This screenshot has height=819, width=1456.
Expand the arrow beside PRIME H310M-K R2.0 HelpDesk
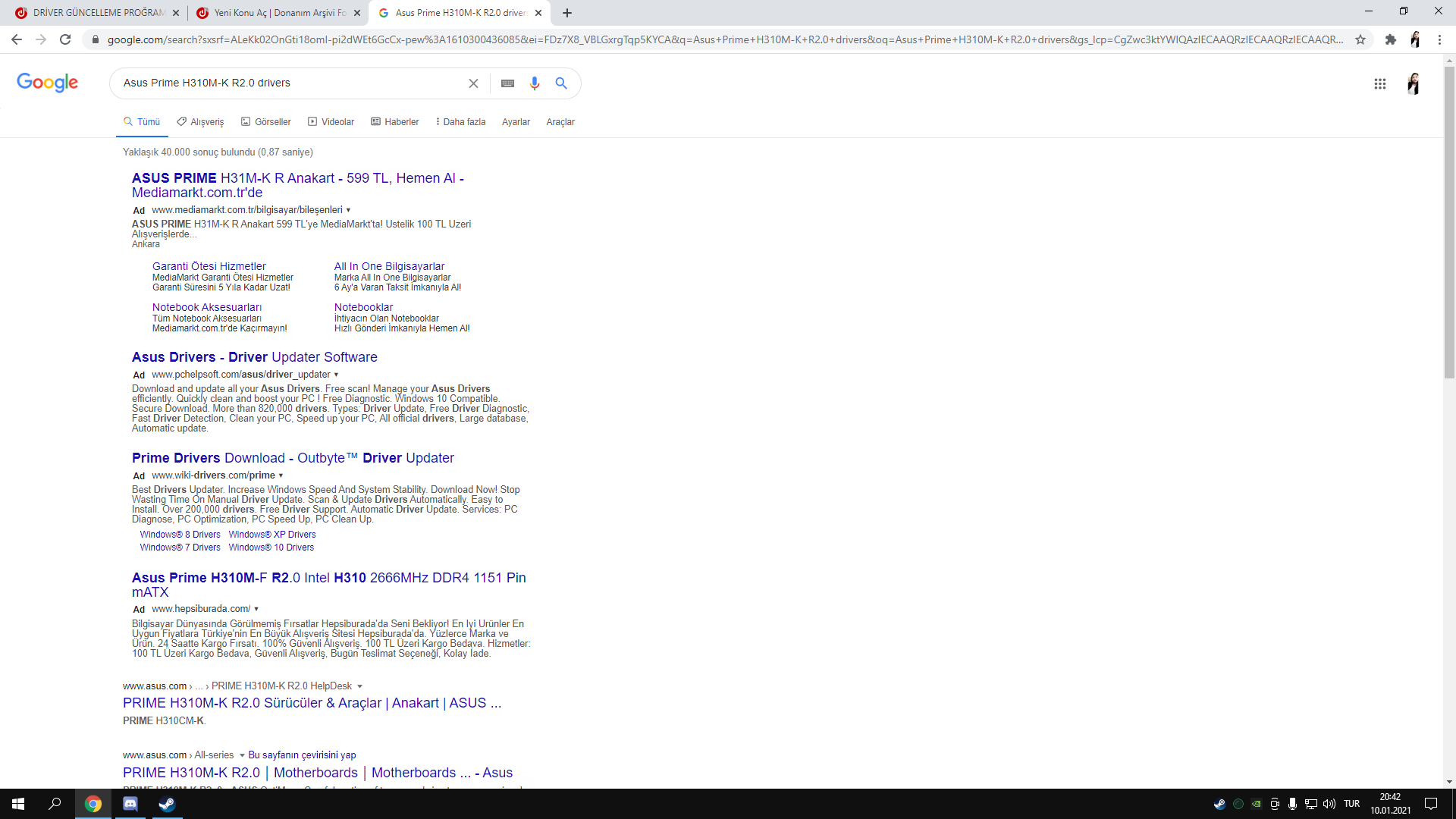click(x=359, y=686)
